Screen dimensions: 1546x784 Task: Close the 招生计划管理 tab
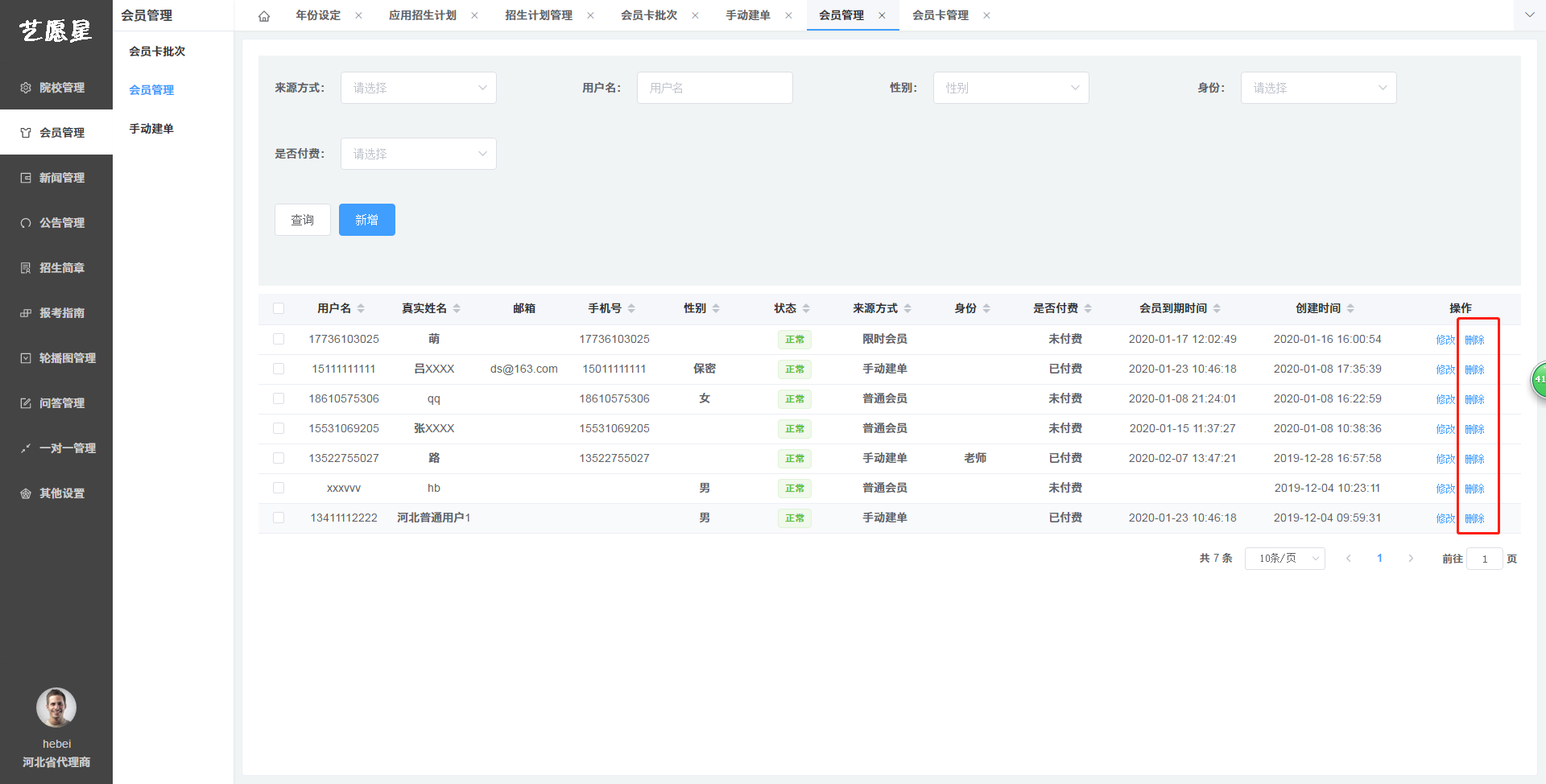(590, 15)
